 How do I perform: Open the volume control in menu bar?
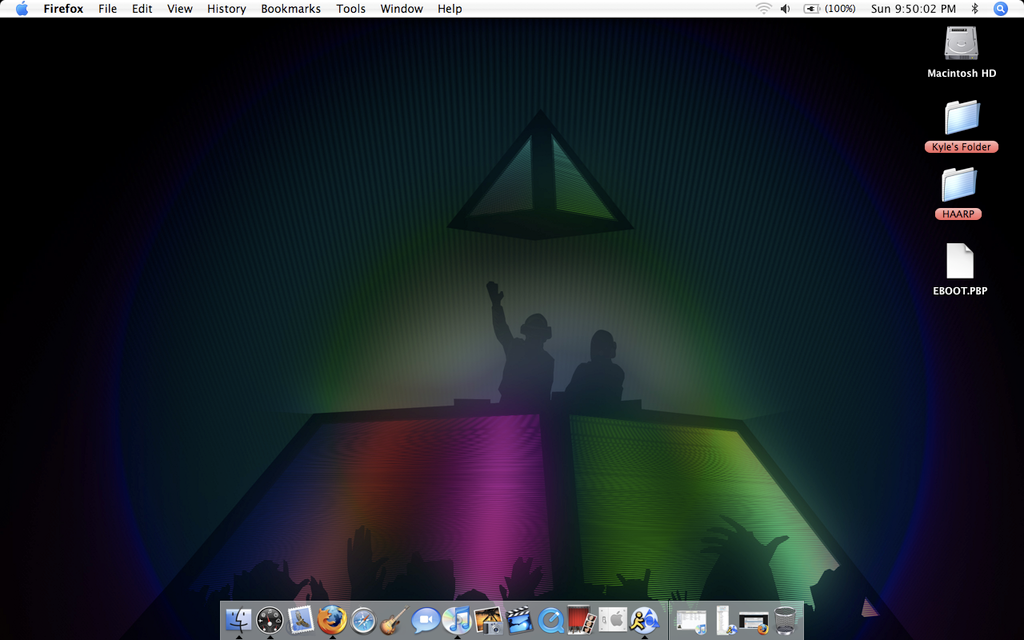click(785, 9)
